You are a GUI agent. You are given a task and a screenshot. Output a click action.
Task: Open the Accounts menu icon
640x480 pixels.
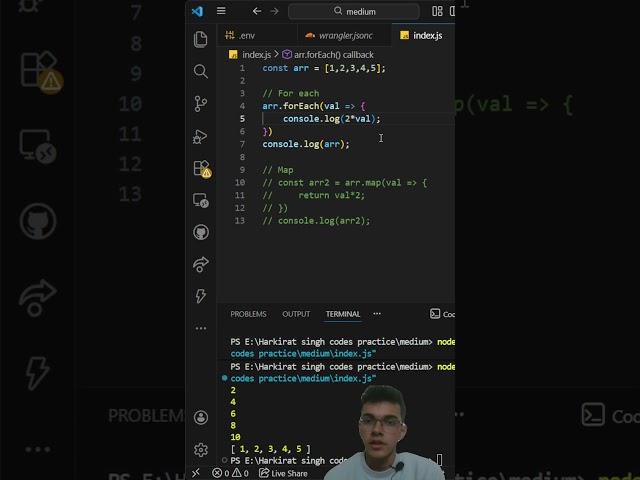point(201,418)
